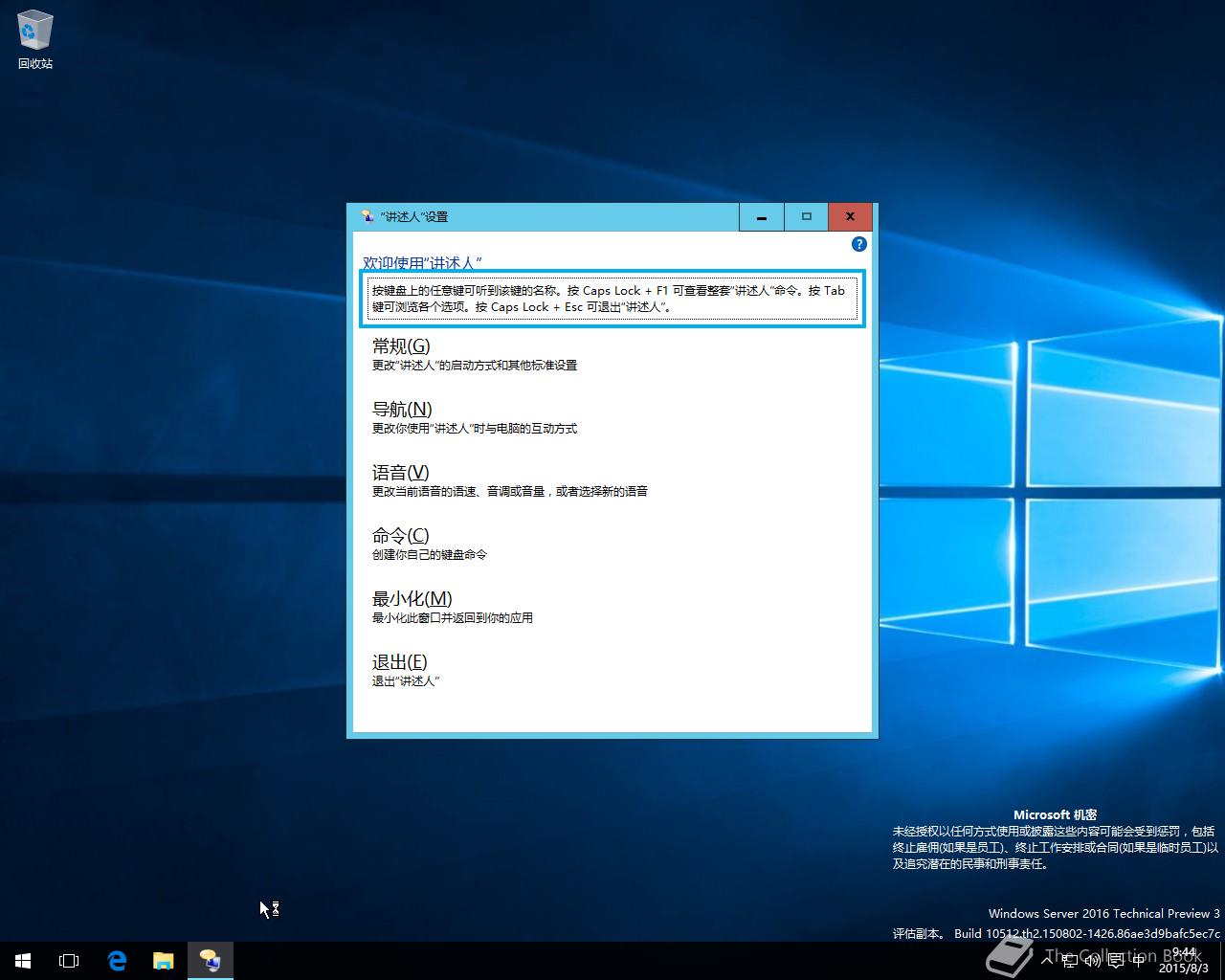
Task: Select the Recycle Bin desktop icon
Action: tap(35, 40)
